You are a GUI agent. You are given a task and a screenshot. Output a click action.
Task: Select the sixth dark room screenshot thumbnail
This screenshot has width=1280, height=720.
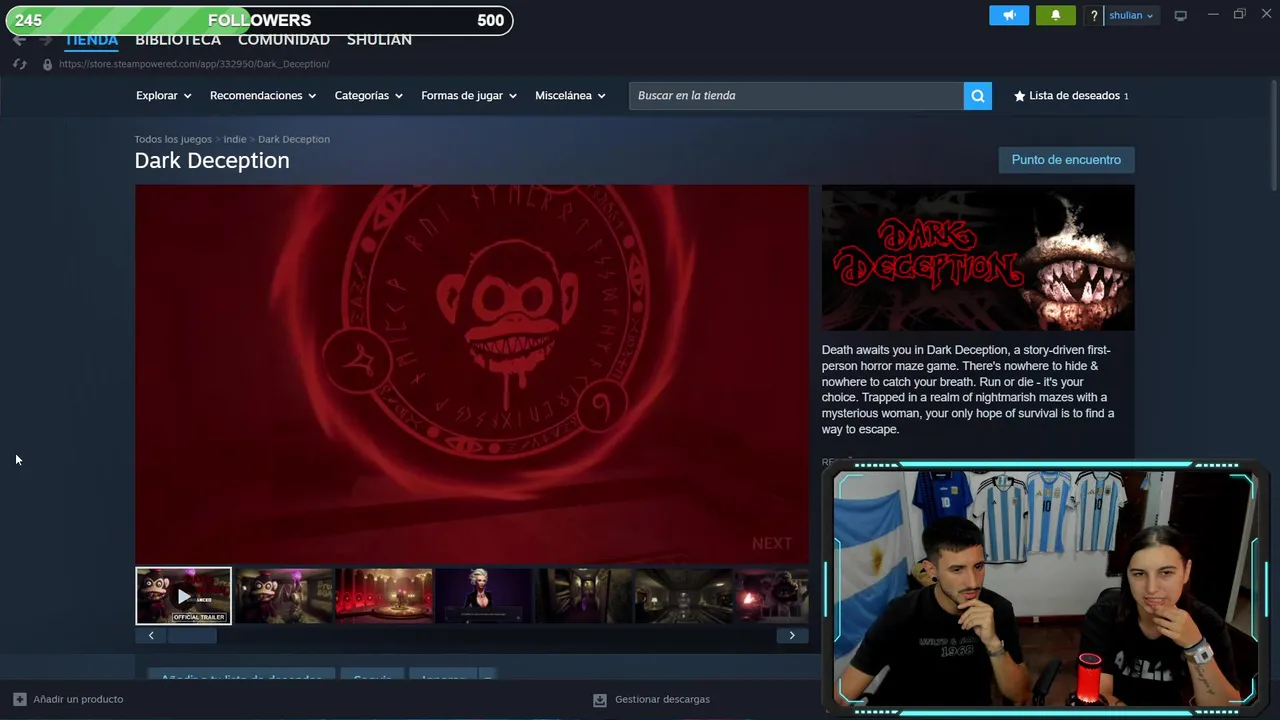(x=684, y=596)
